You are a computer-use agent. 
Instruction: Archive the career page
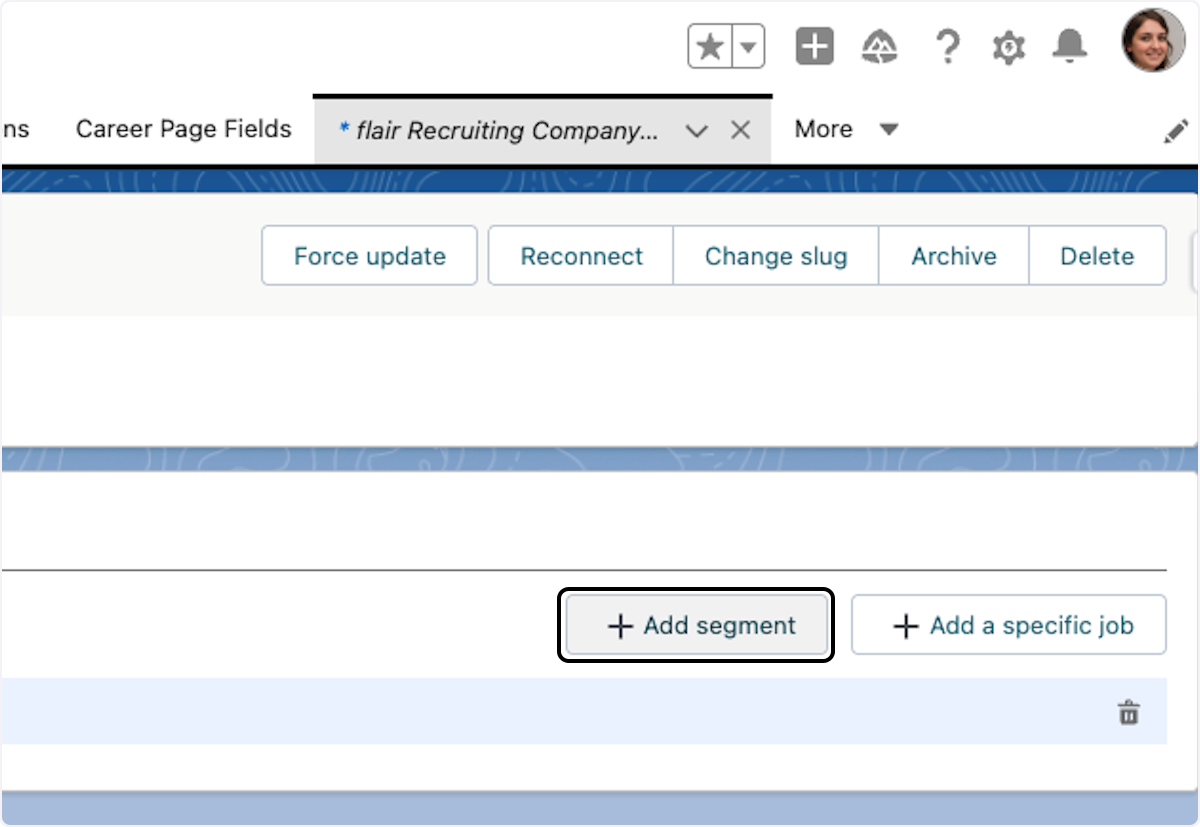pyautogui.click(x=953, y=256)
